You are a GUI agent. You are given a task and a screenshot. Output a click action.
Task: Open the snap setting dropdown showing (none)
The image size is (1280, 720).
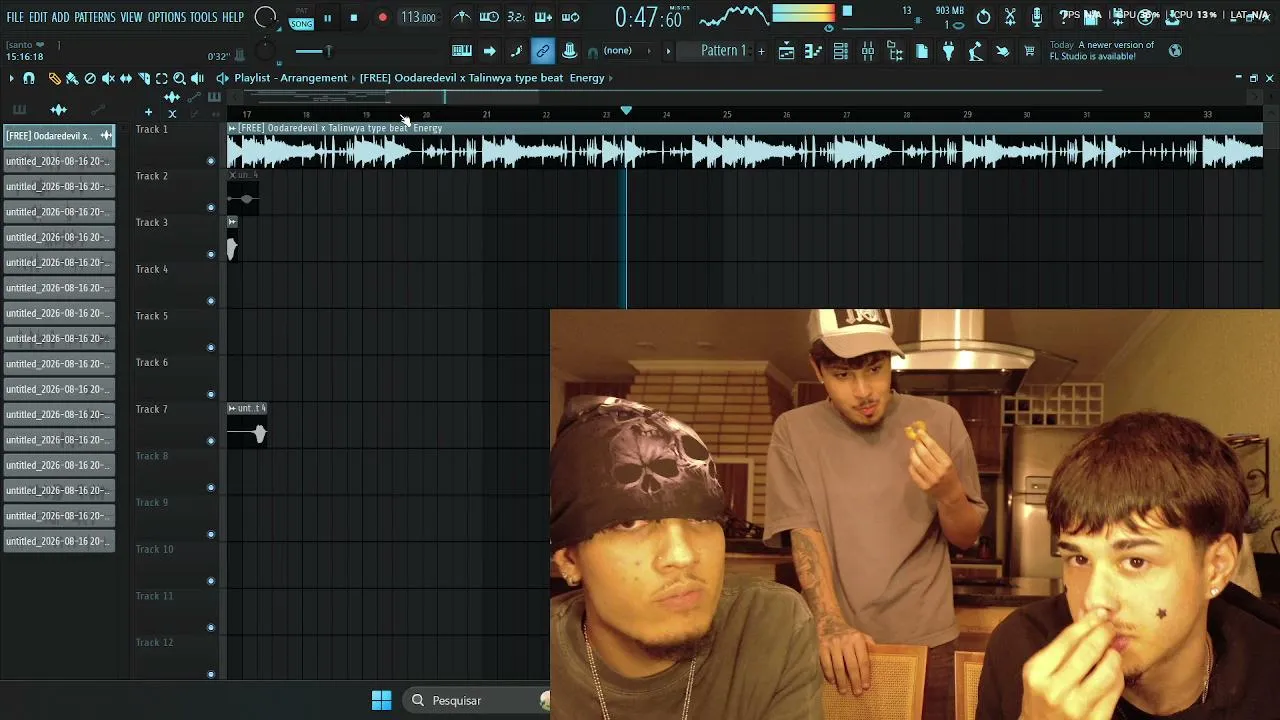pyautogui.click(x=626, y=51)
